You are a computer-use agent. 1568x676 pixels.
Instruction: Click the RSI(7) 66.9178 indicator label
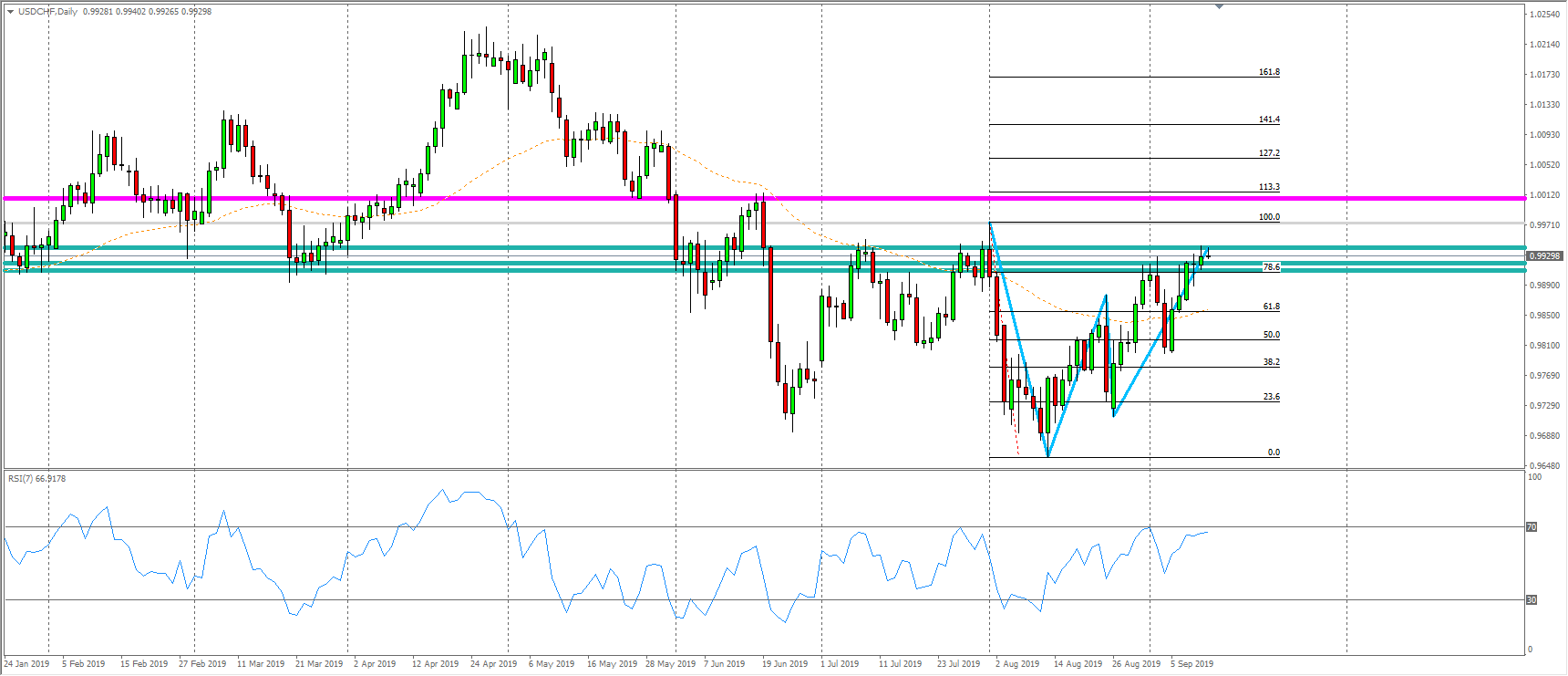coord(36,479)
